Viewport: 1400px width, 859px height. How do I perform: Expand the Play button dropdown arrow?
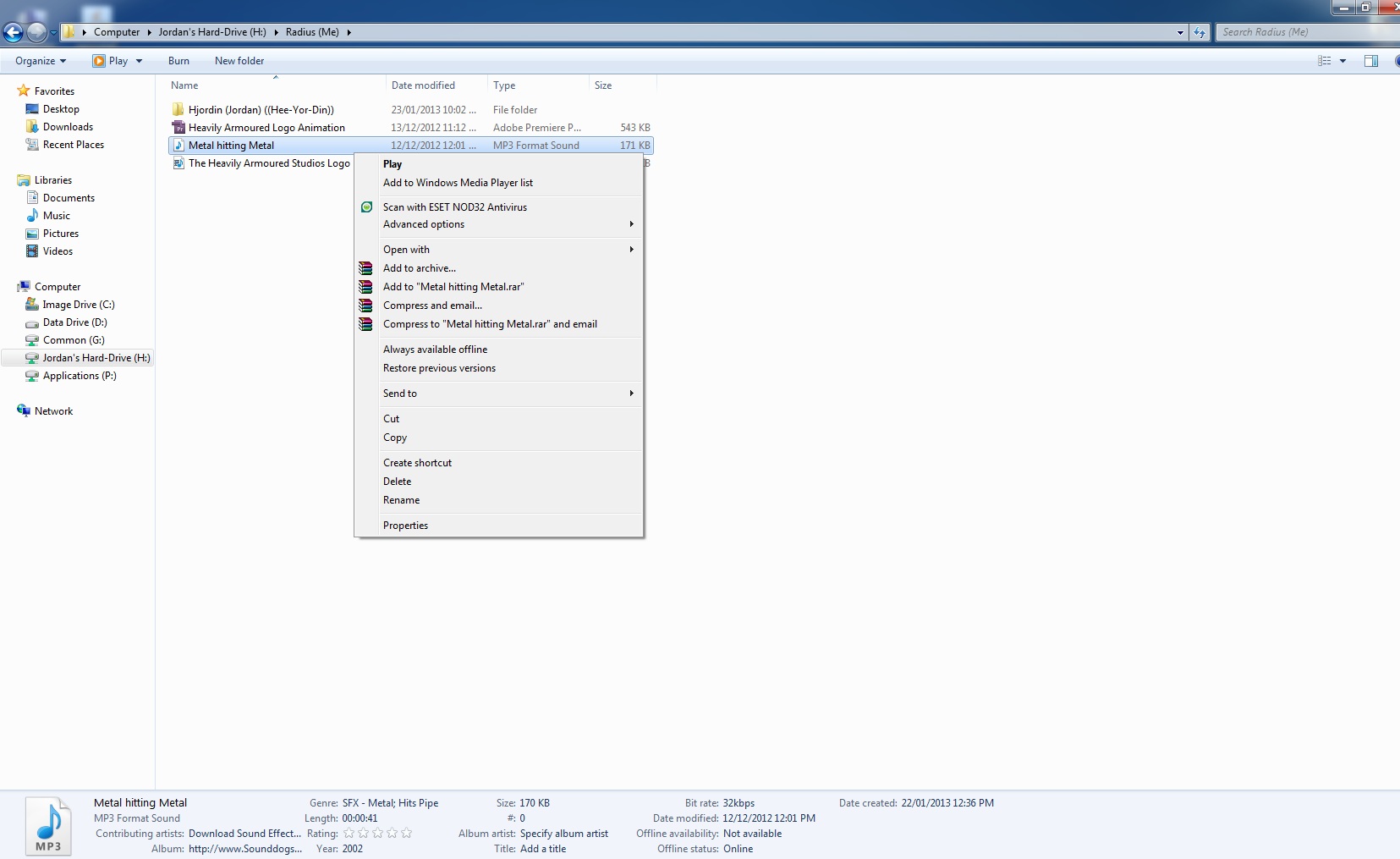[139, 61]
